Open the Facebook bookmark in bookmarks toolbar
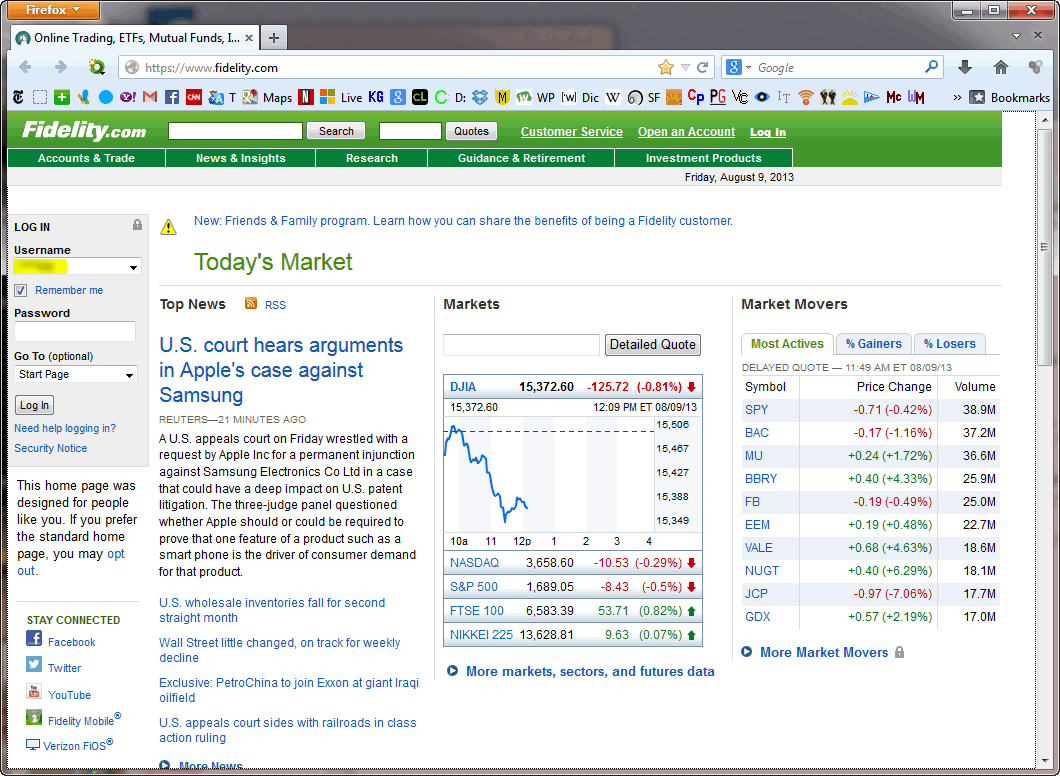Image resolution: width=1060 pixels, height=776 pixels. pos(172,97)
